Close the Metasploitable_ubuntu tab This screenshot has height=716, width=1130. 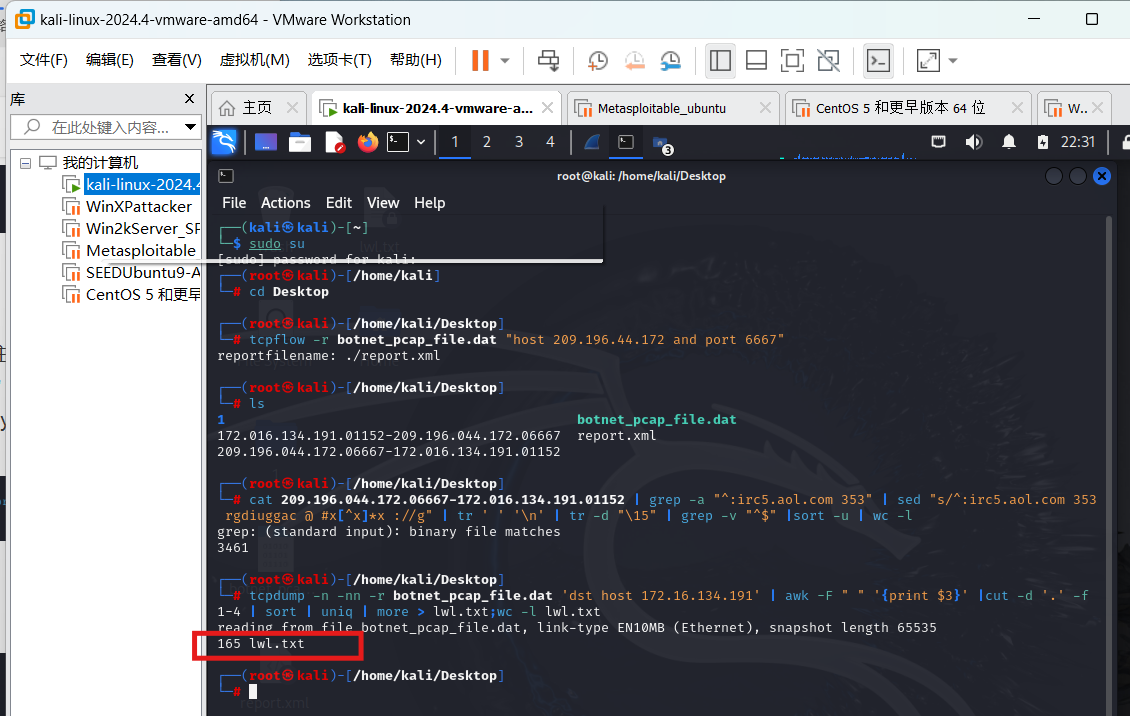(765, 108)
